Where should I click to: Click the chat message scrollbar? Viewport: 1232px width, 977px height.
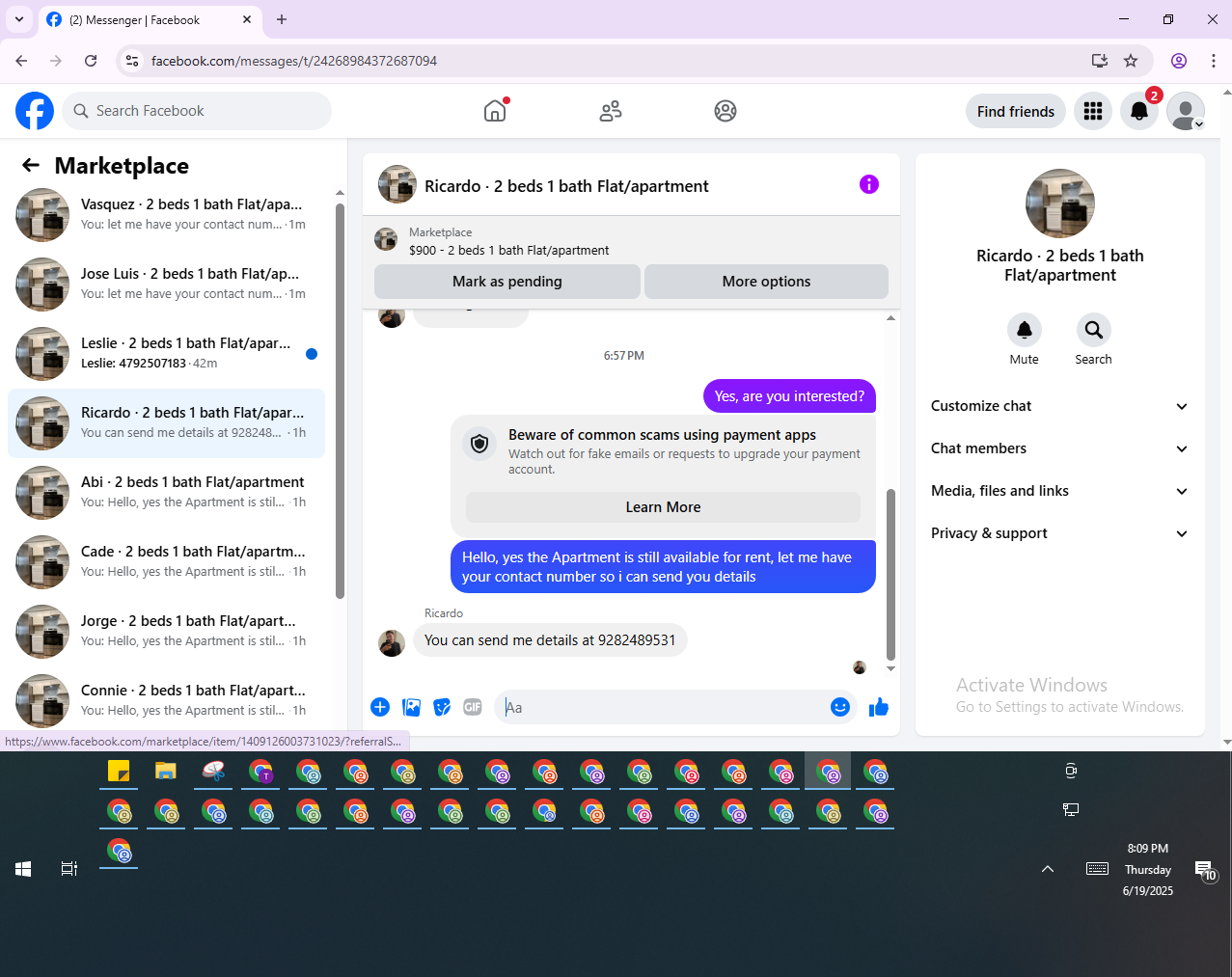890,574
